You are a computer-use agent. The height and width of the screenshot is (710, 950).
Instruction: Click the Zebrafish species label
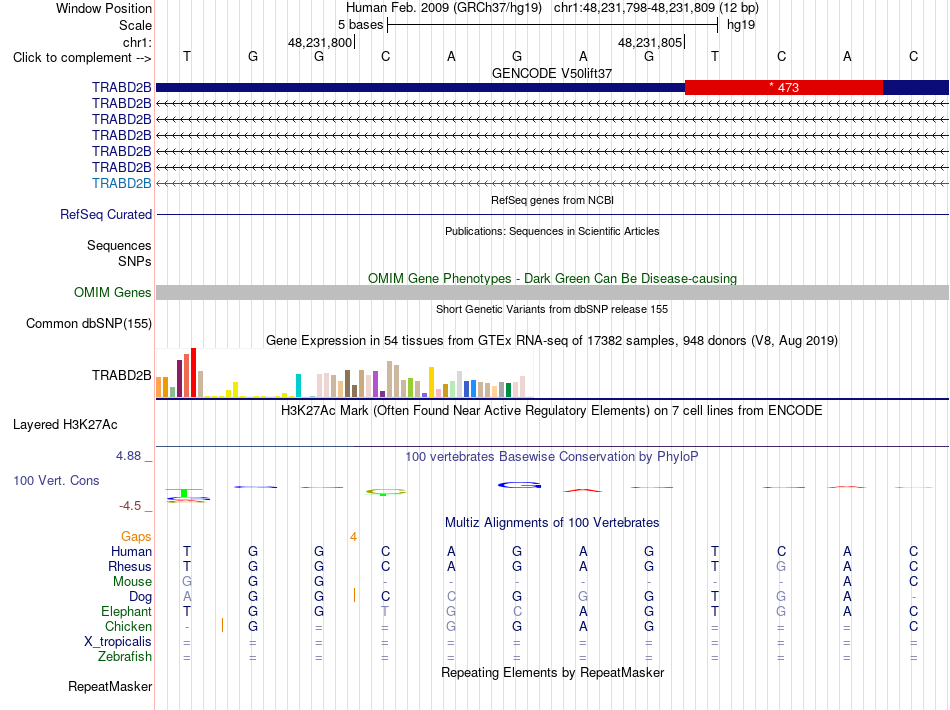(x=125, y=656)
